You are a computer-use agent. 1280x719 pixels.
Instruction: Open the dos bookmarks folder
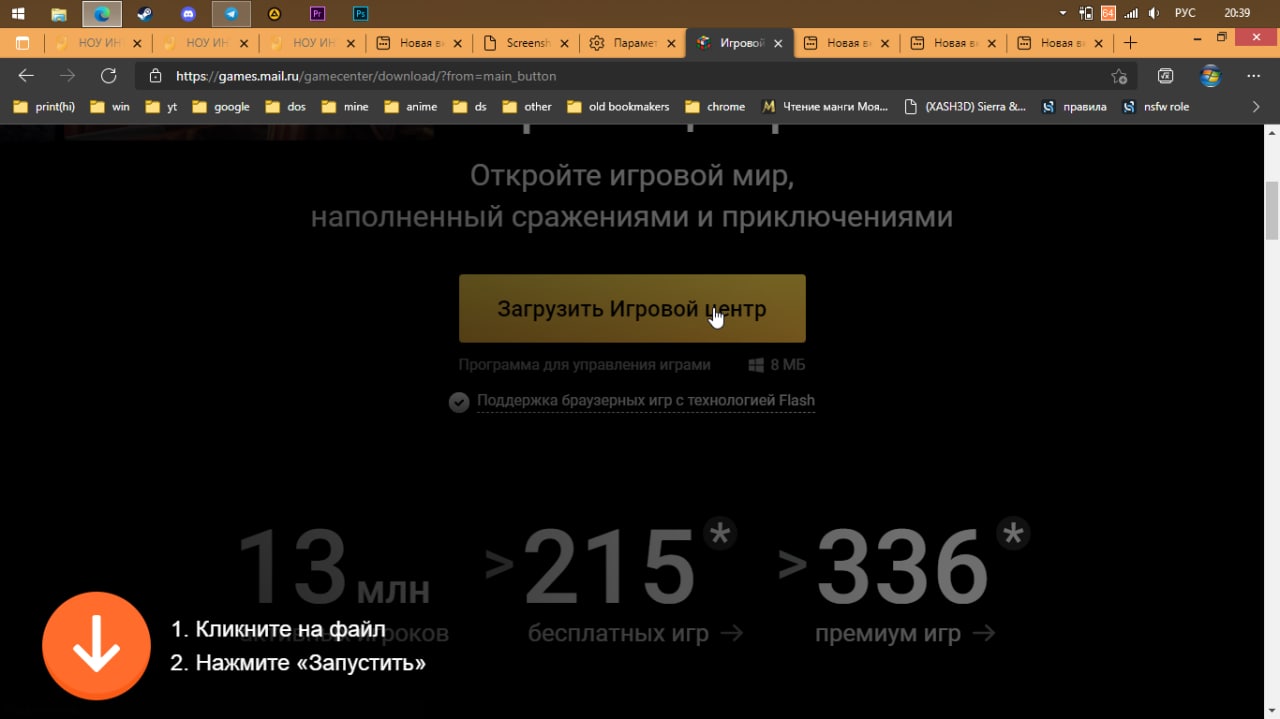click(285, 107)
